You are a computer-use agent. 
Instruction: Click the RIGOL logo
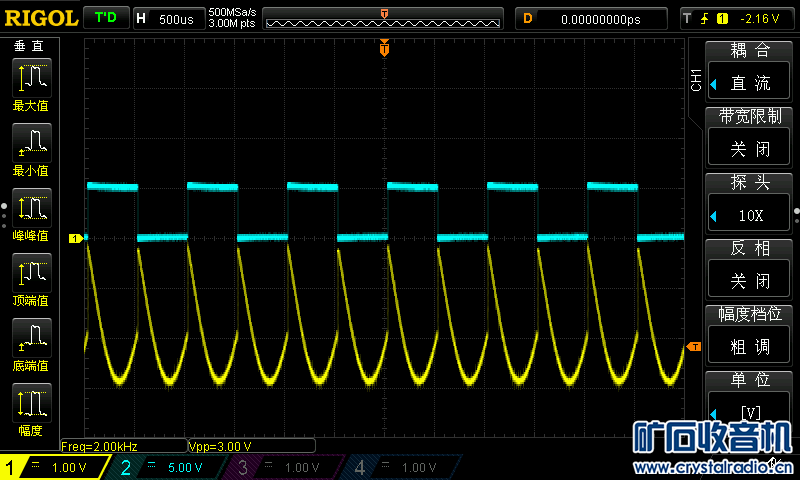coord(41,18)
